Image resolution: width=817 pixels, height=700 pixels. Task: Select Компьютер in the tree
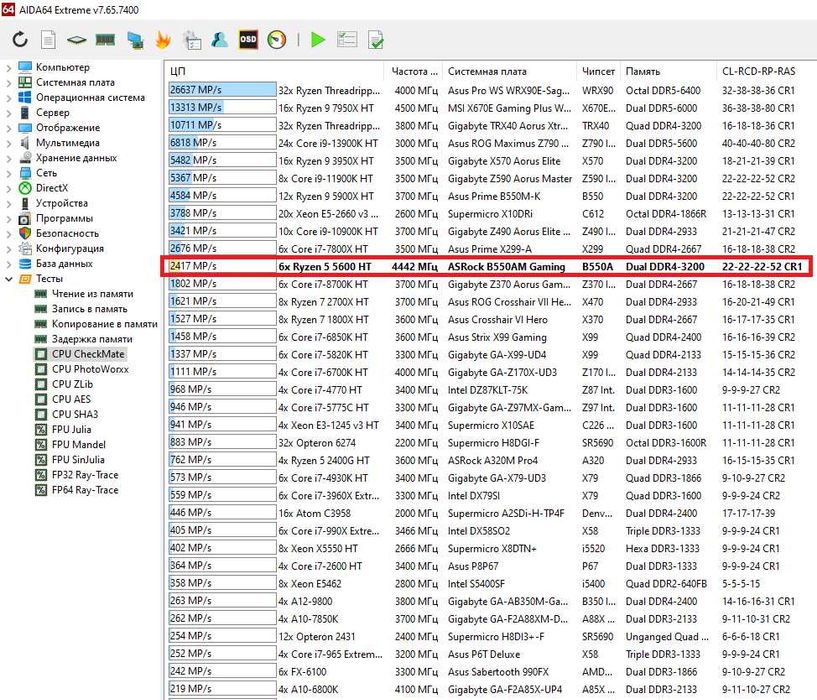[x=63, y=67]
